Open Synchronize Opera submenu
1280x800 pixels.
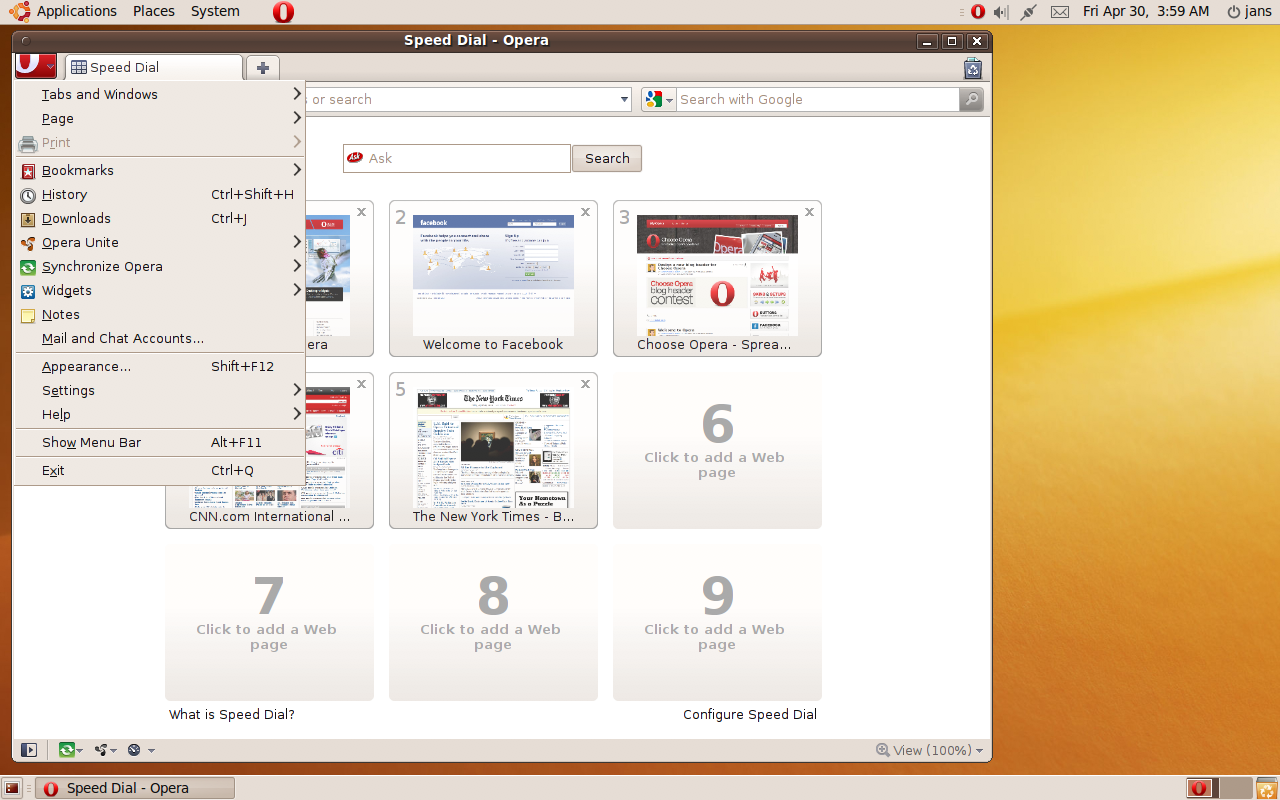160,266
